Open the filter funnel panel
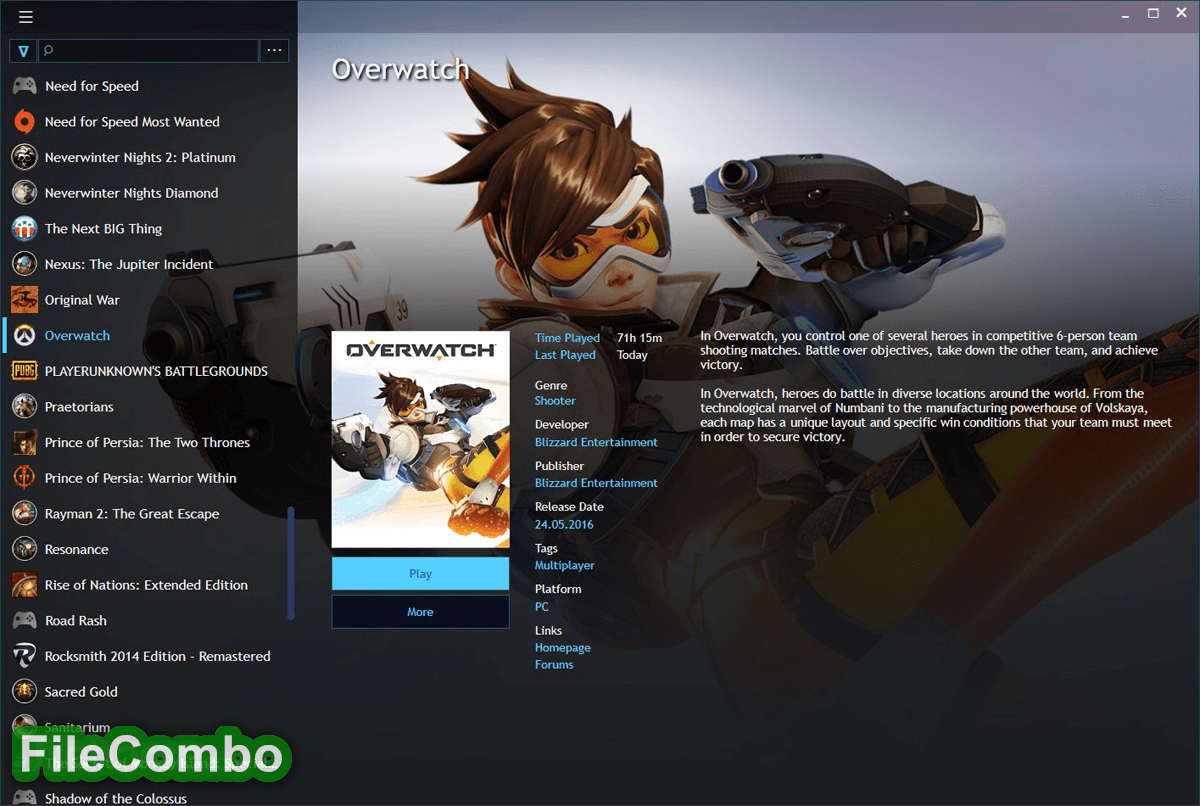The height and width of the screenshot is (806, 1200). (23, 50)
